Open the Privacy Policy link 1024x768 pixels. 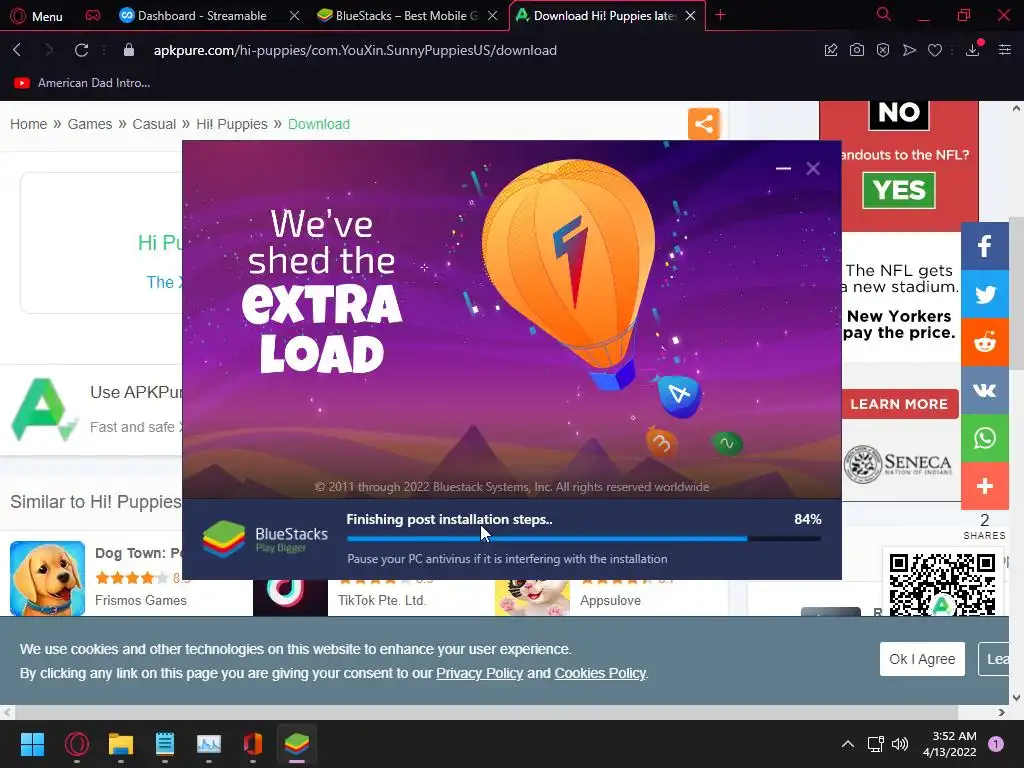[479, 673]
